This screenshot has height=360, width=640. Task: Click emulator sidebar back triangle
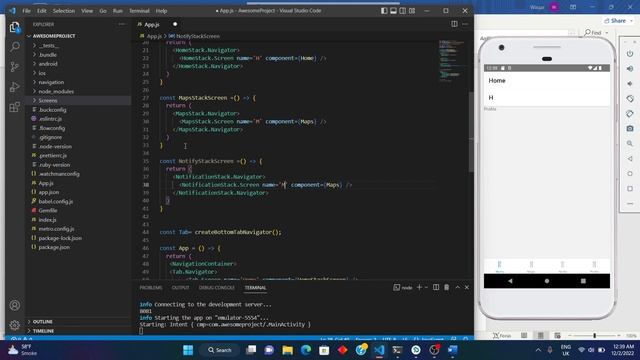[630, 159]
